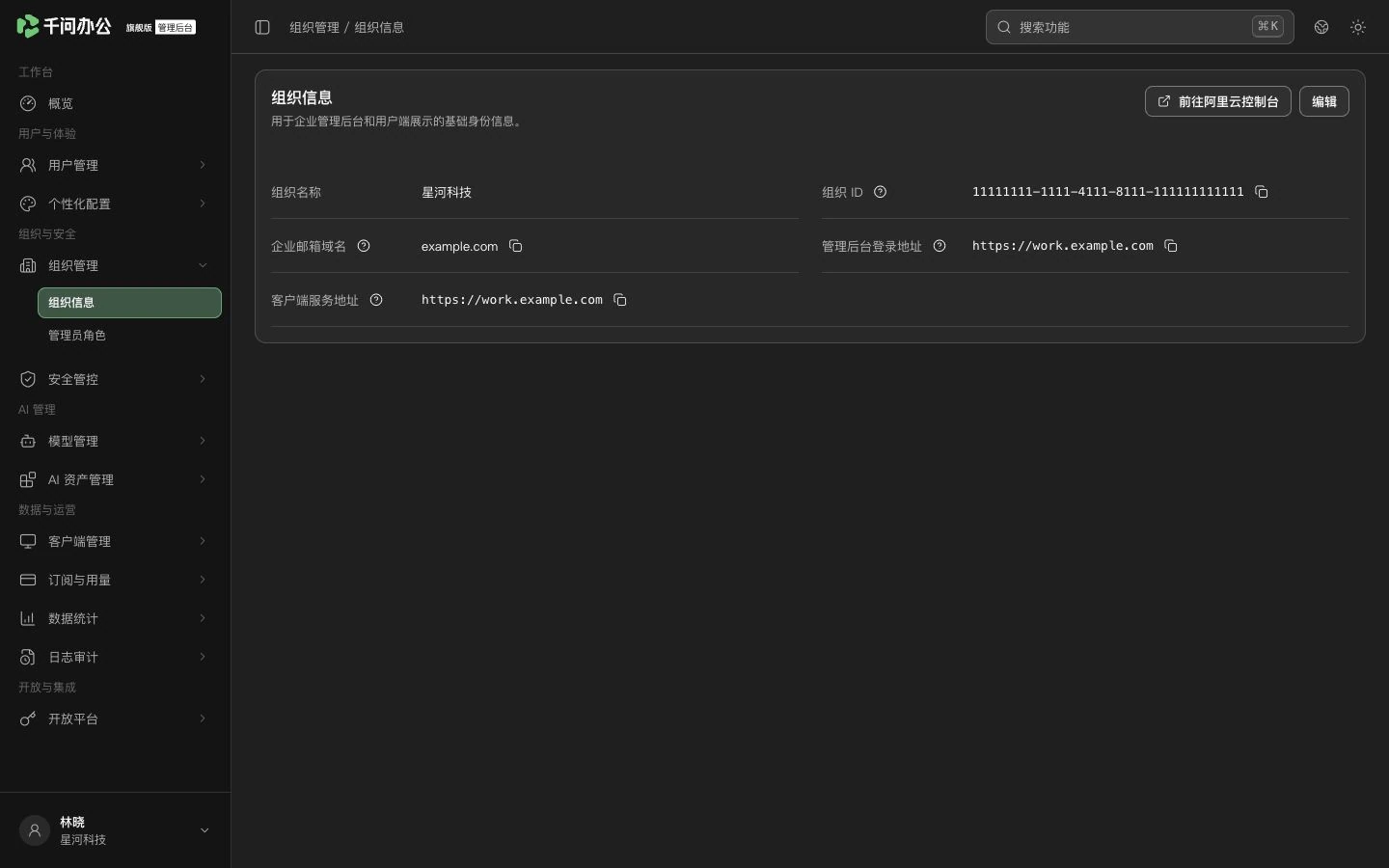Focus the 搜索功能 search field
This screenshot has height=868, width=1389.
[x=1139, y=27]
